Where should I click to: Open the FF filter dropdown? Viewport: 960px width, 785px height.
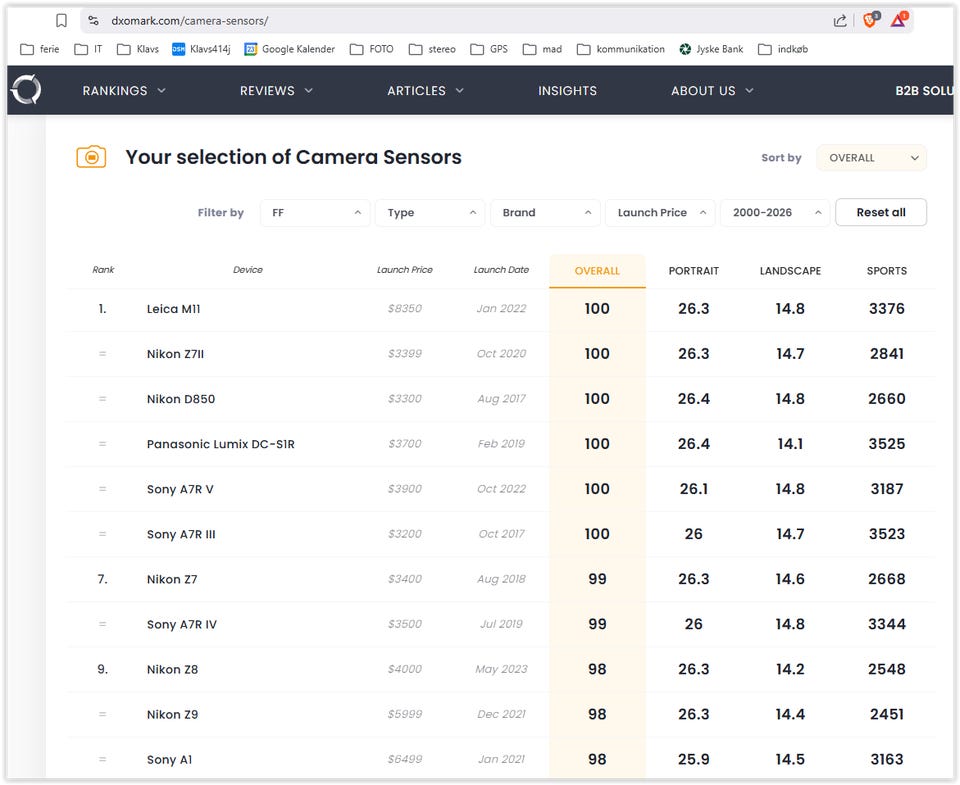tap(315, 213)
